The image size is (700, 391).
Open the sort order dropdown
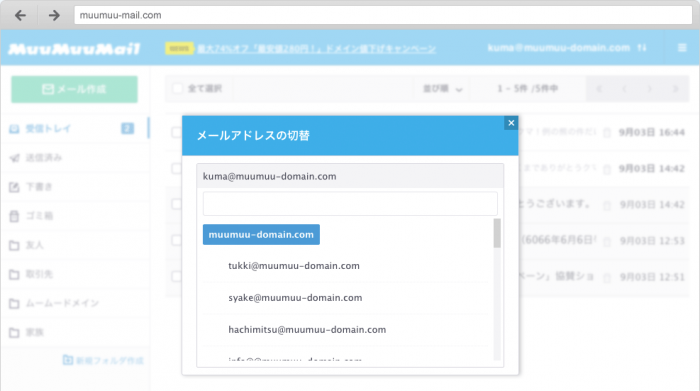(x=442, y=89)
